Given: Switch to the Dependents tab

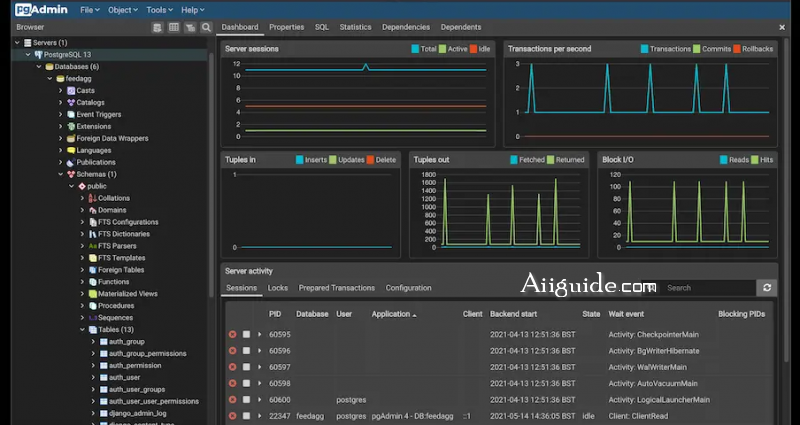Looking at the screenshot, I should 461,27.
